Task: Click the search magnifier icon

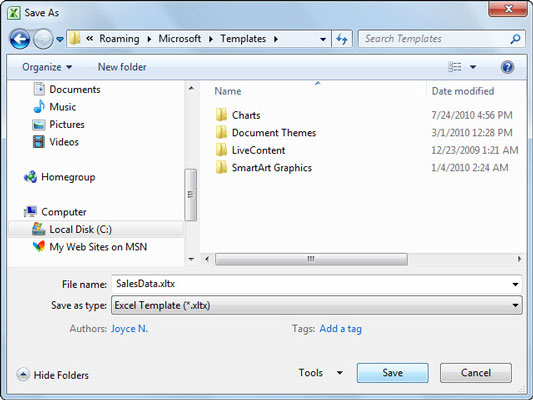Action: 515,39
